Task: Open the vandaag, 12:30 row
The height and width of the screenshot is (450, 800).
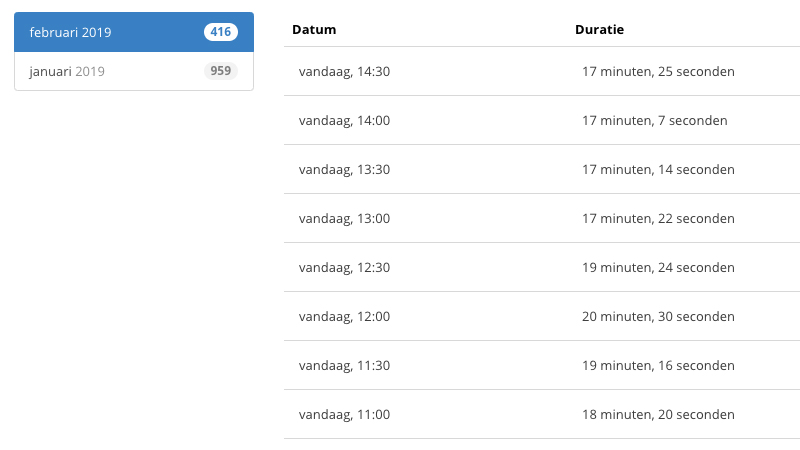Action: [x=542, y=267]
